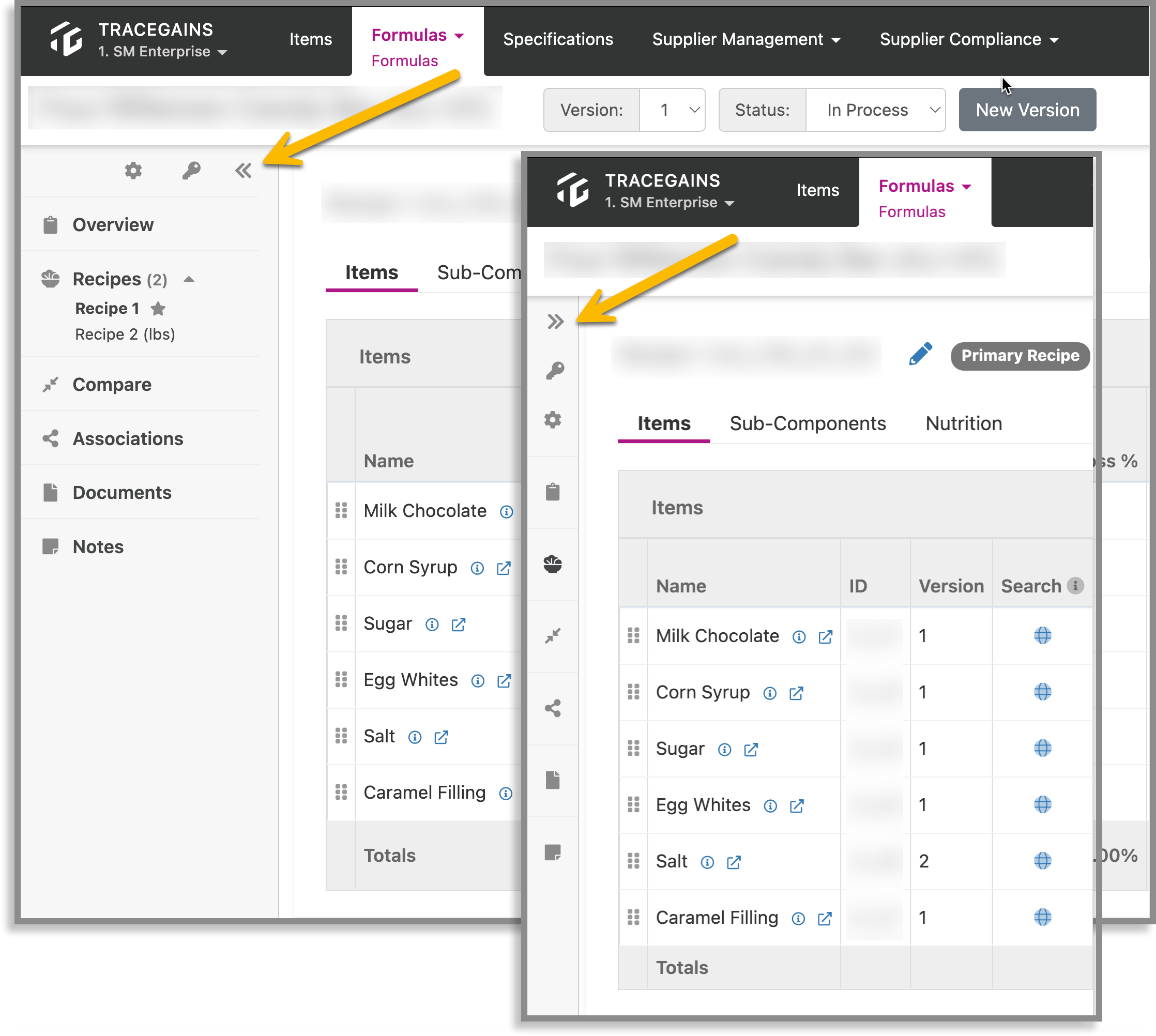Image resolution: width=1156 pixels, height=1036 pixels.
Task: Click the globe search icon in Salt row
Action: [x=1042, y=861]
